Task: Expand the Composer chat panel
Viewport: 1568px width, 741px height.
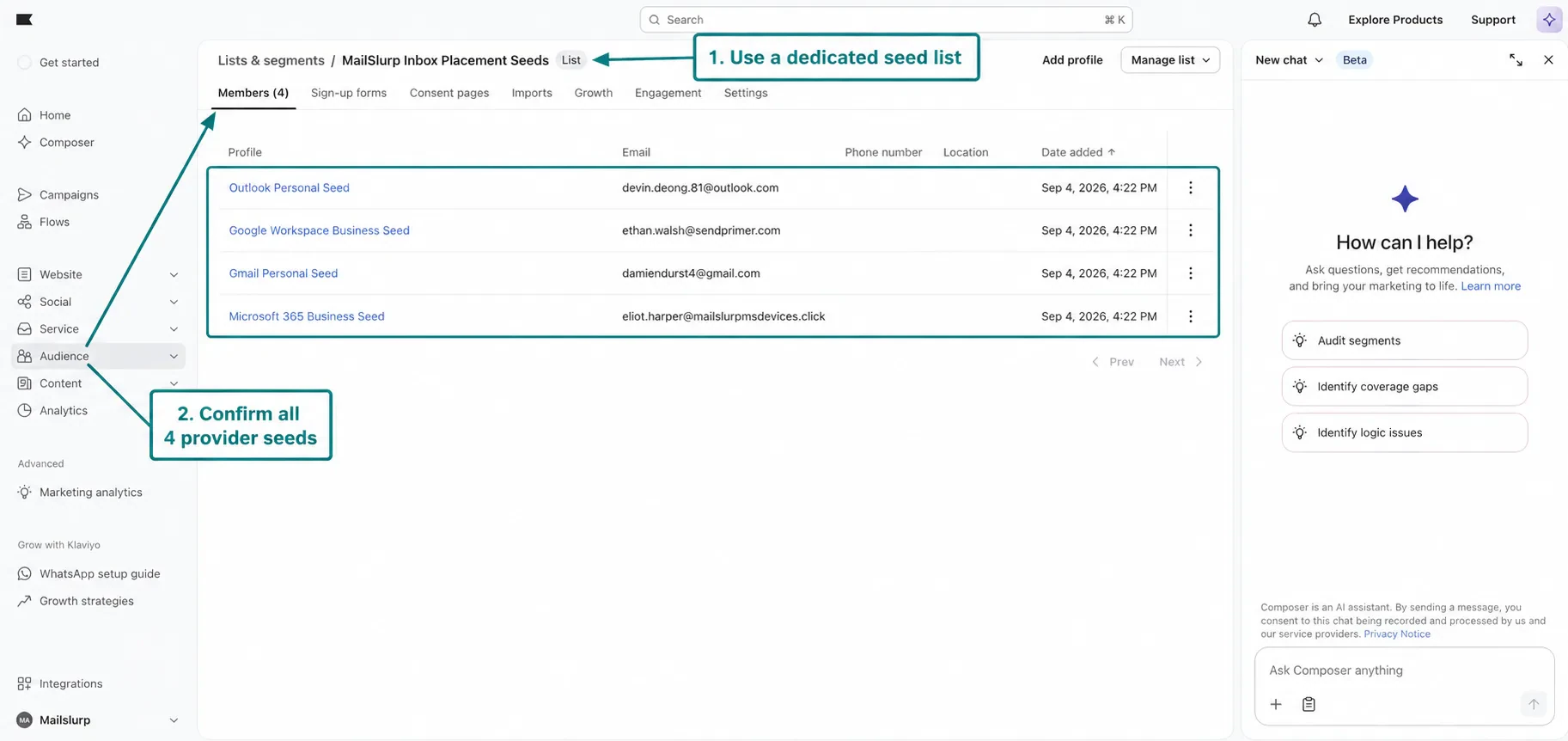Action: tap(1516, 60)
